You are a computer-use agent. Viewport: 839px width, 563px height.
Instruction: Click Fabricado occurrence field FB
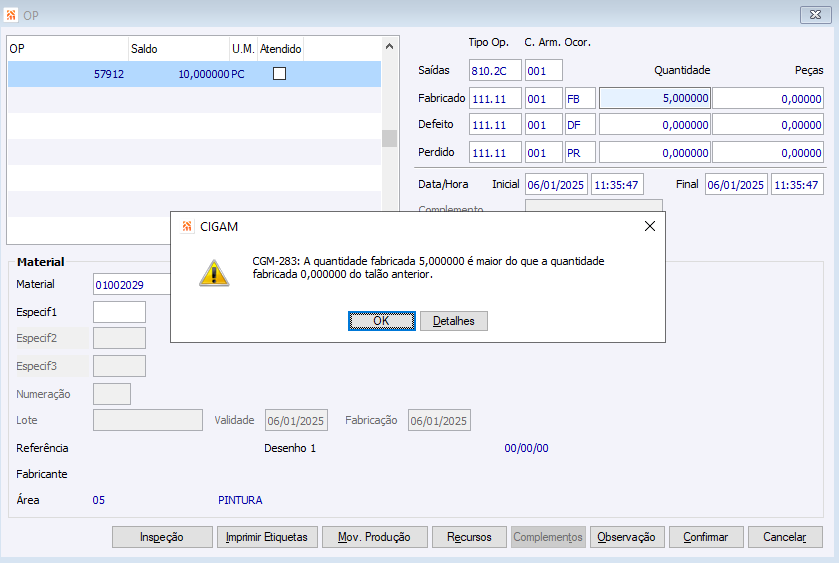pos(580,98)
